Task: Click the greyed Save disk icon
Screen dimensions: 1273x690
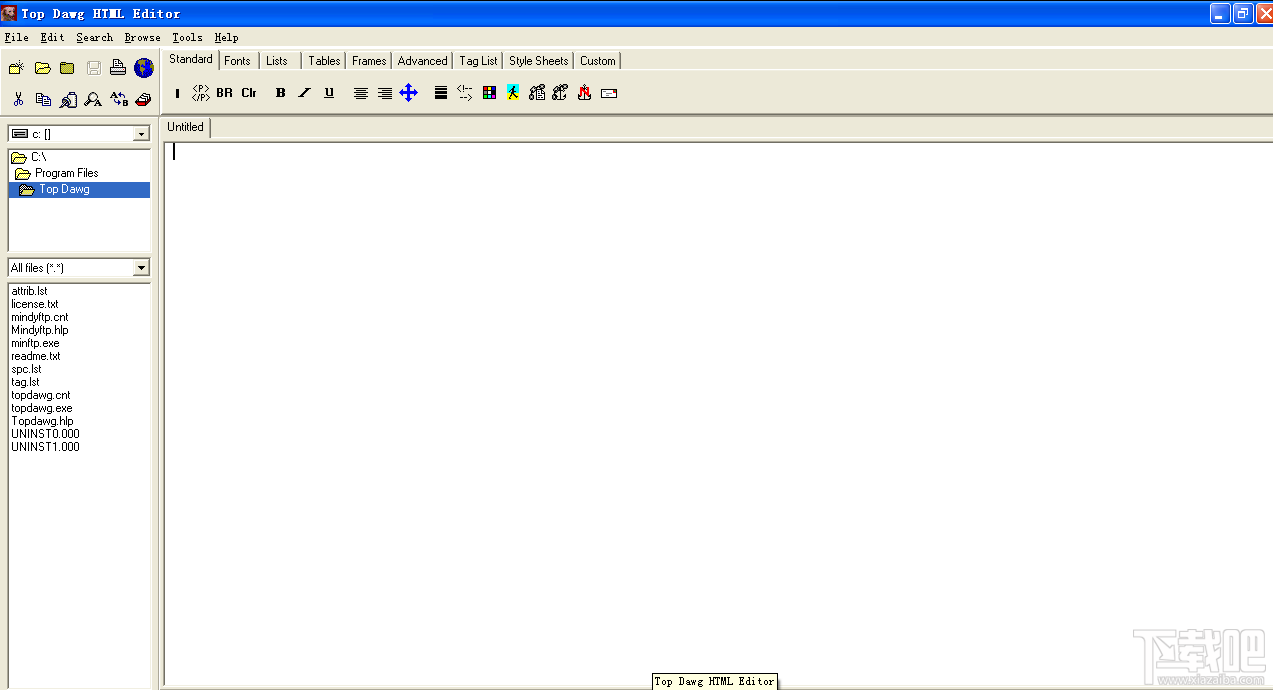Action: [93, 68]
